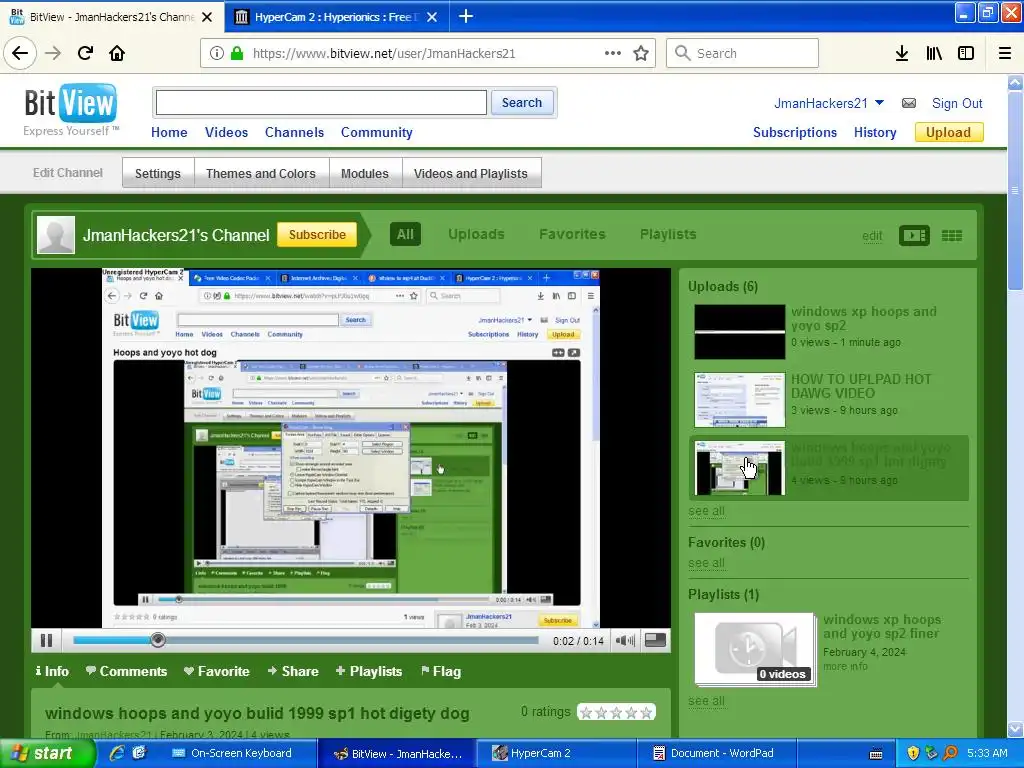Open the BitView inbox envelope icon

908,103
